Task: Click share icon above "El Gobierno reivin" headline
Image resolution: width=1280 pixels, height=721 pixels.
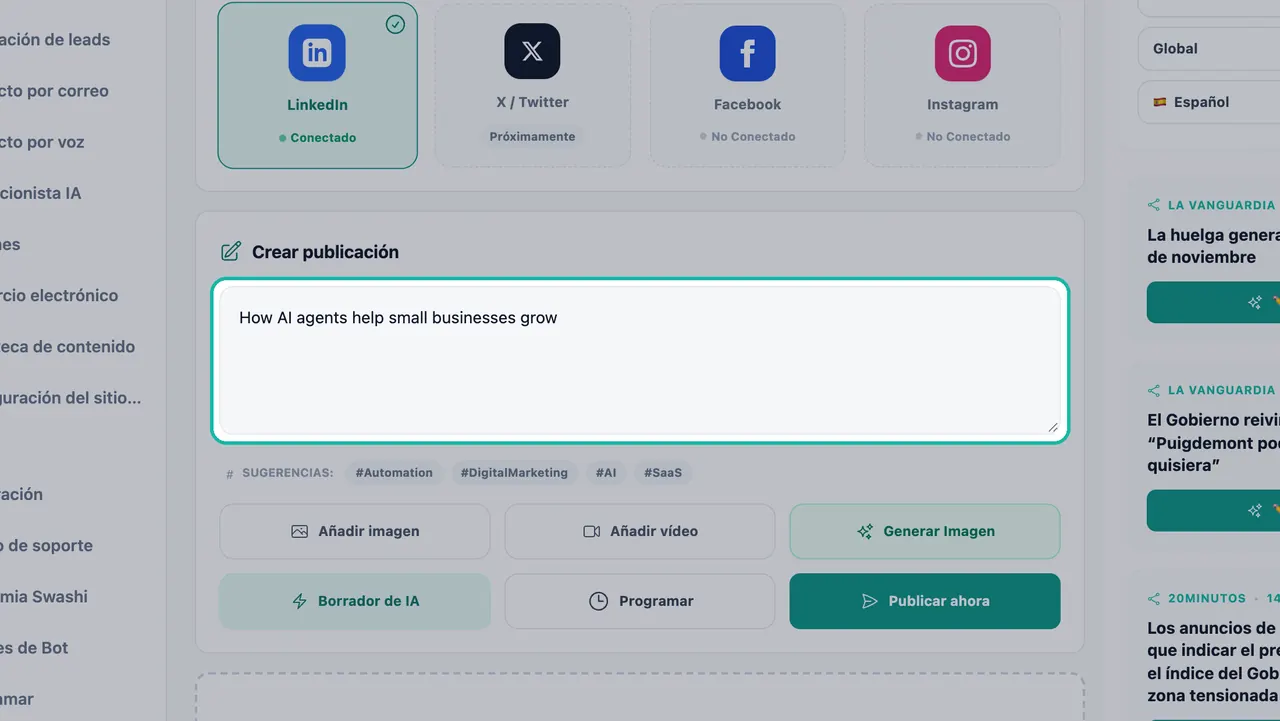Action: (x=1154, y=390)
